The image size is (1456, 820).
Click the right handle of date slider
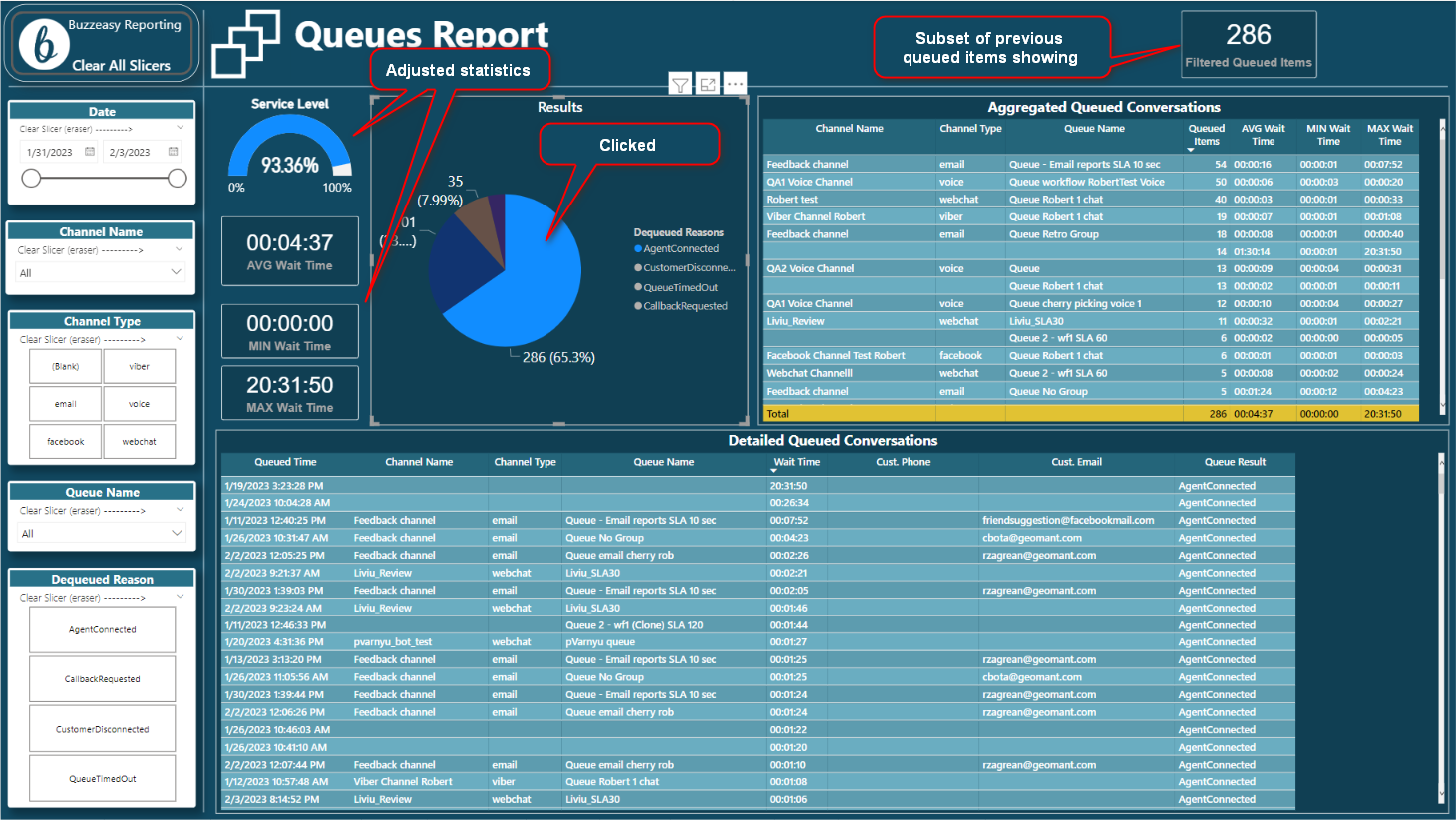pos(178,178)
